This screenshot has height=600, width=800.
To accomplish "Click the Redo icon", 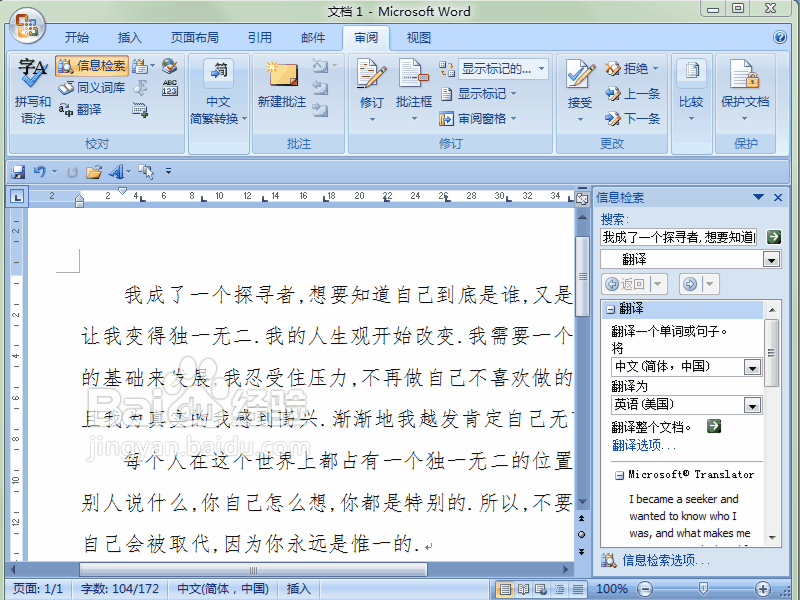I will [72, 172].
